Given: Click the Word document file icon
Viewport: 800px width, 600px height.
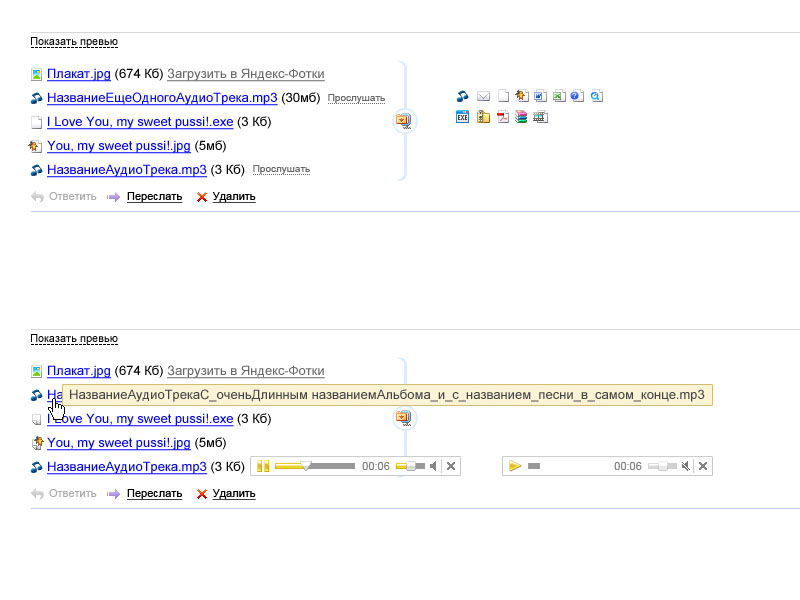Looking at the screenshot, I should coord(540,97).
